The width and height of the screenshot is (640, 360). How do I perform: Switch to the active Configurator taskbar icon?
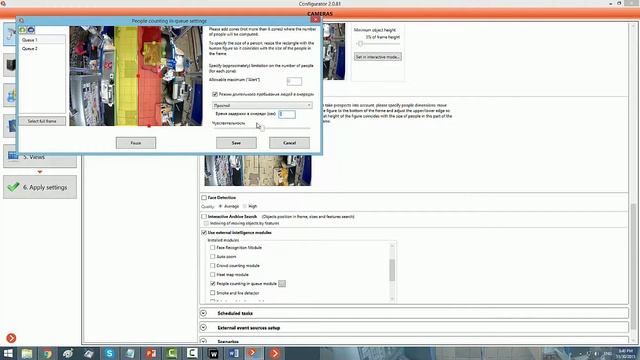254,353
